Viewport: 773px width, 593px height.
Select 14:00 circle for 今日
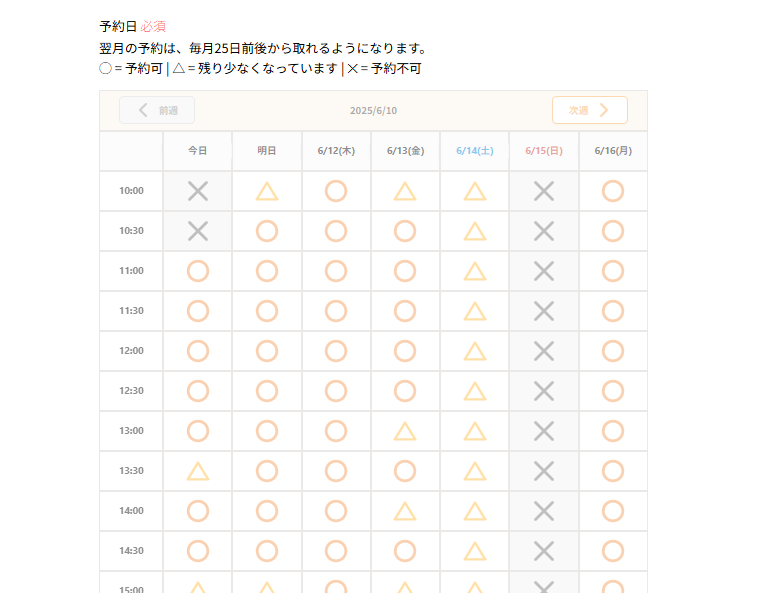tap(198, 511)
